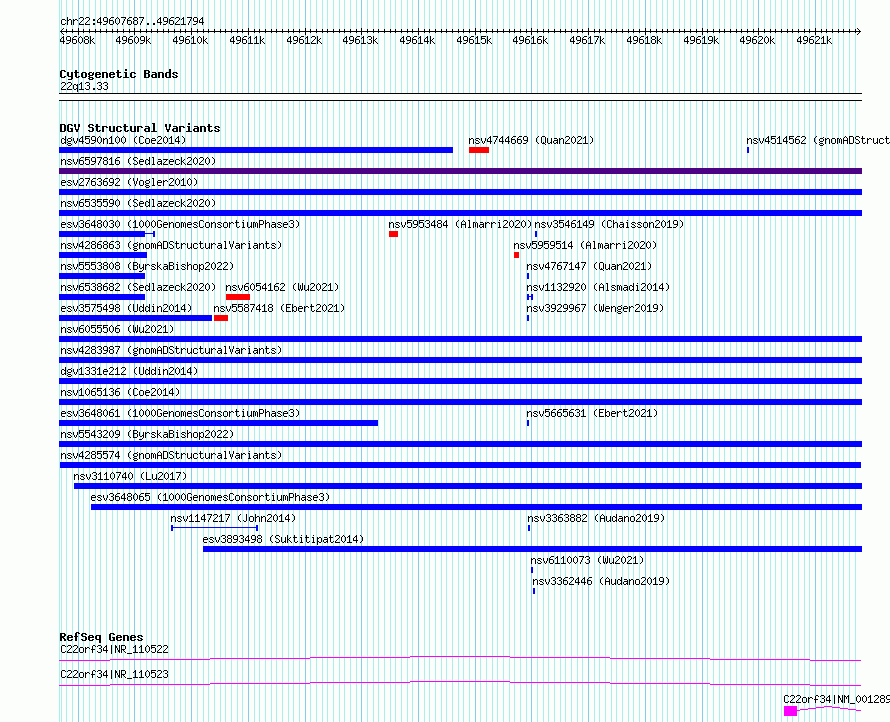Click the chr22:49607687..49621794 coordinate text
Viewport: 890px width, 722px height.
click(132, 21)
